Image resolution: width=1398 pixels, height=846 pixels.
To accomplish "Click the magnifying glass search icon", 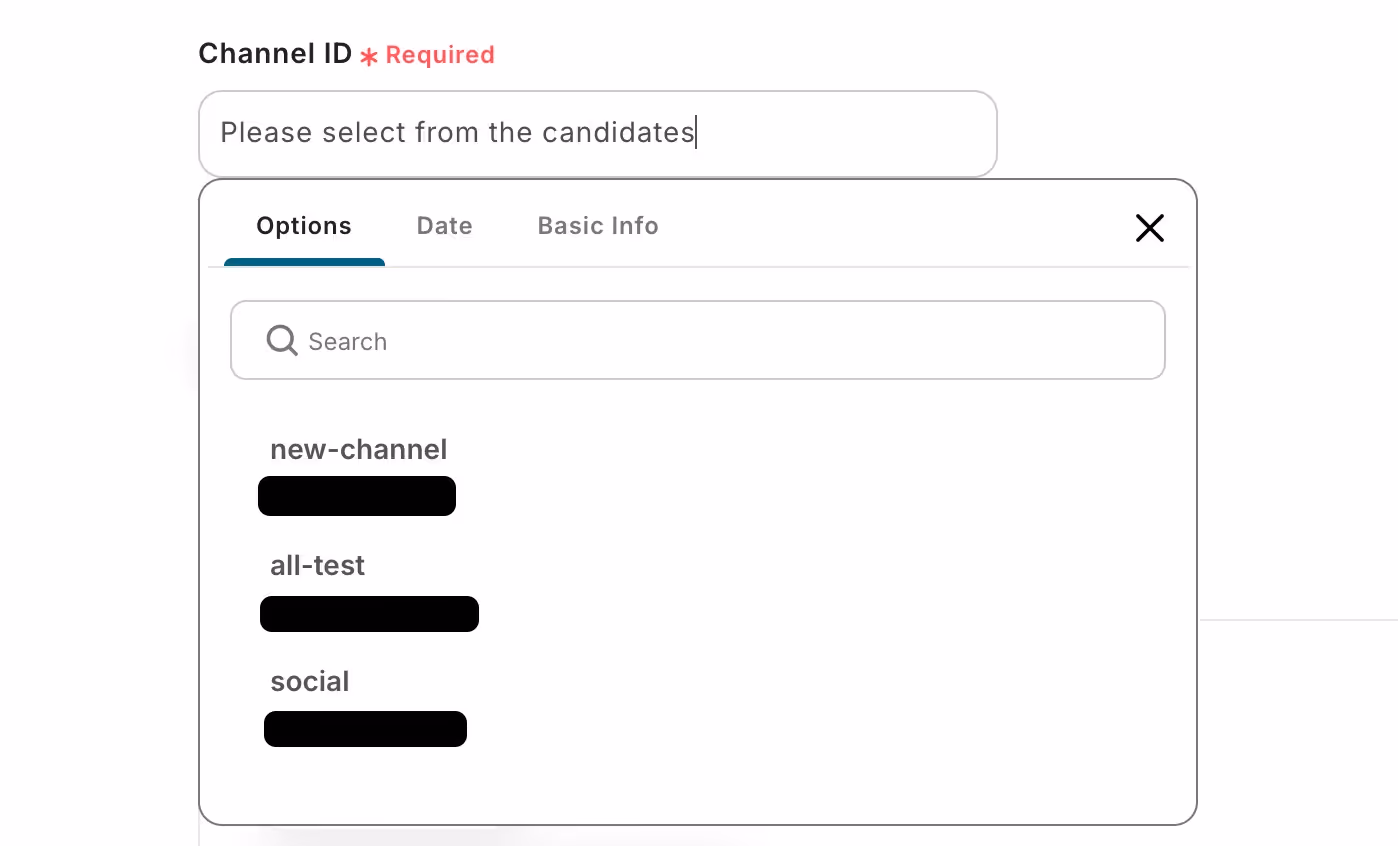I will [282, 341].
